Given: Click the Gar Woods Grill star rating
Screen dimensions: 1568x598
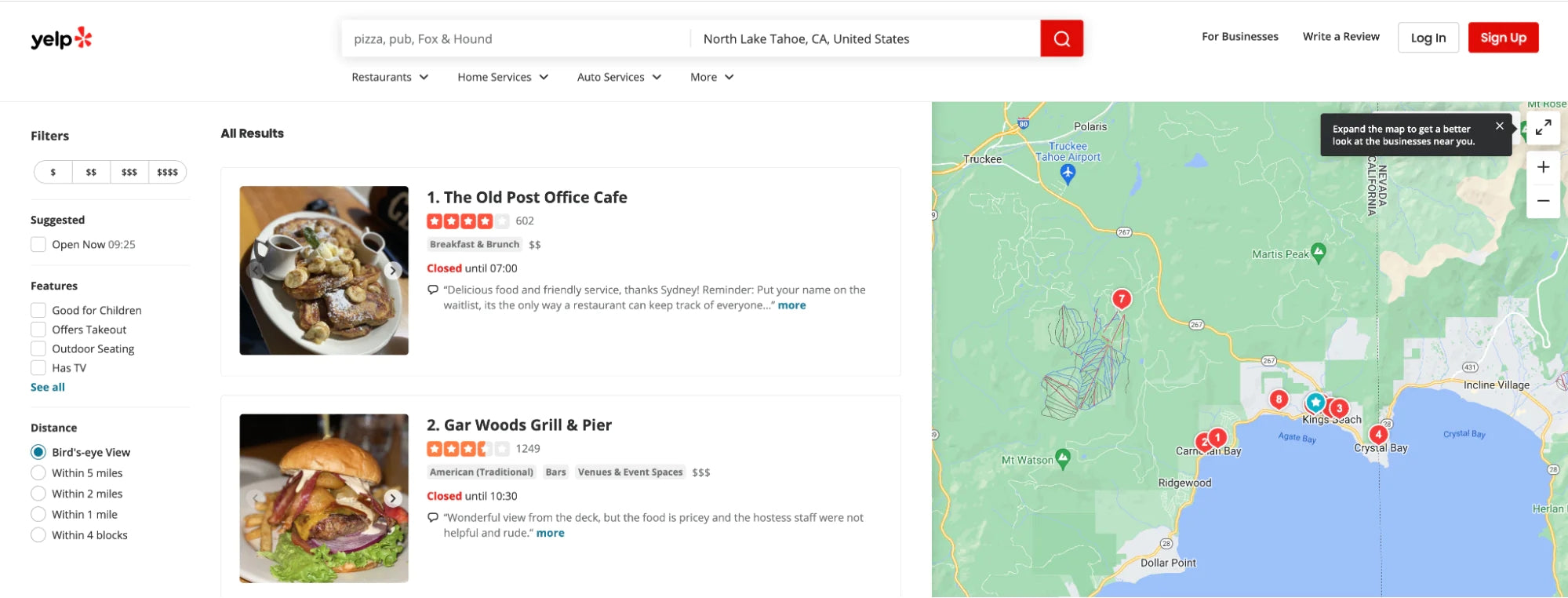Looking at the screenshot, I should click(x=467, y=449).
